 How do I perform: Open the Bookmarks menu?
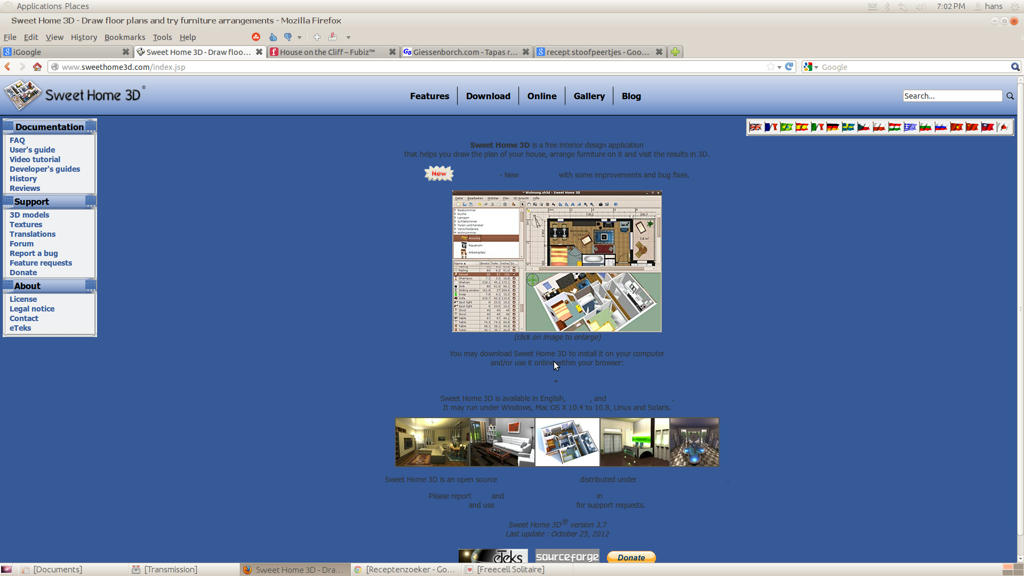tap(125, 37)
